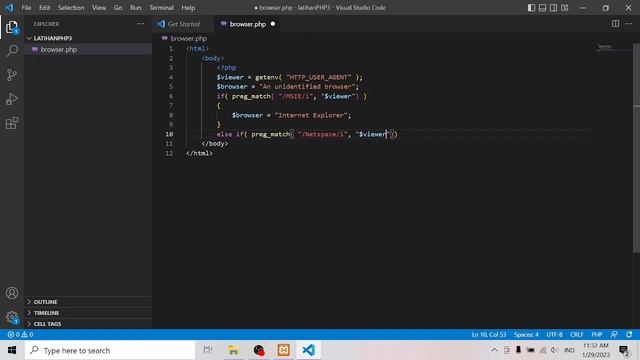This screenshot has height=360, width=640.
Task: Expand the Timeline section
Action: tap(88, 313)
